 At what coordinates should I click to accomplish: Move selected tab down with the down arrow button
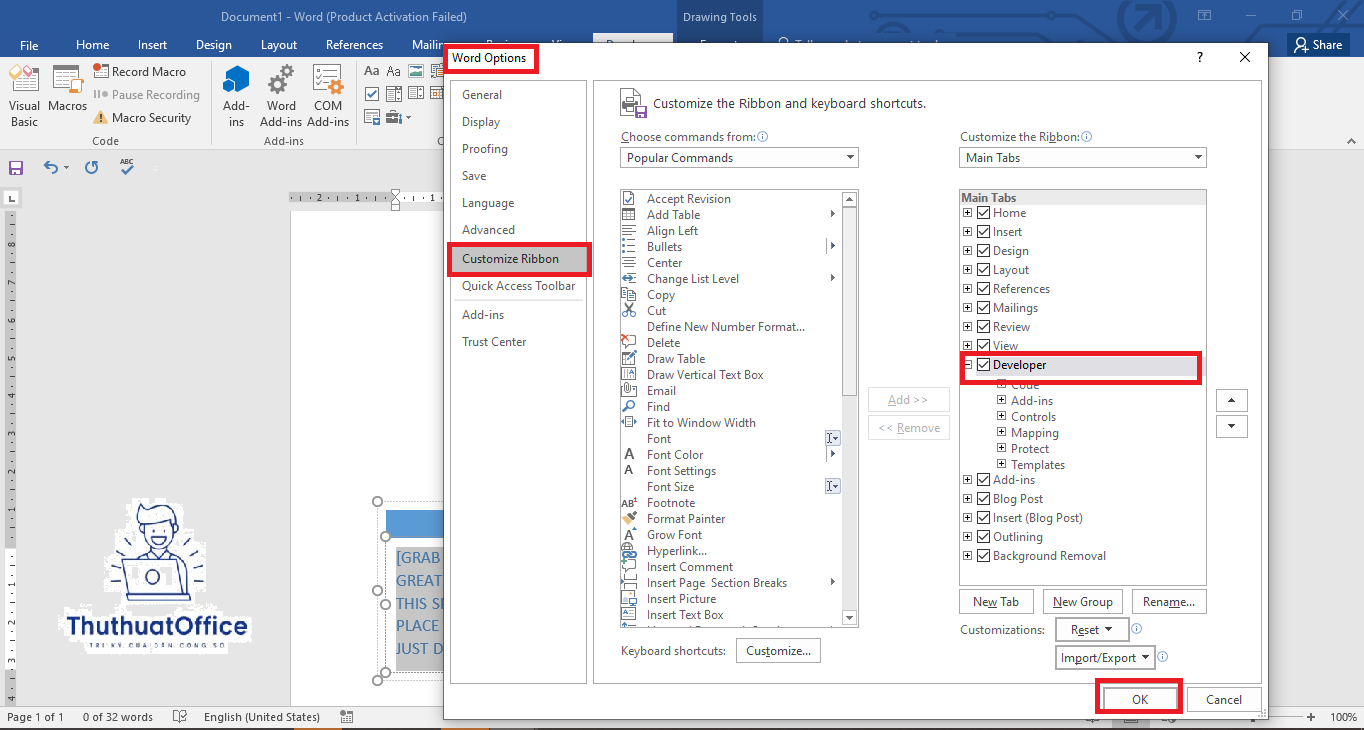tap(1231, 426)
